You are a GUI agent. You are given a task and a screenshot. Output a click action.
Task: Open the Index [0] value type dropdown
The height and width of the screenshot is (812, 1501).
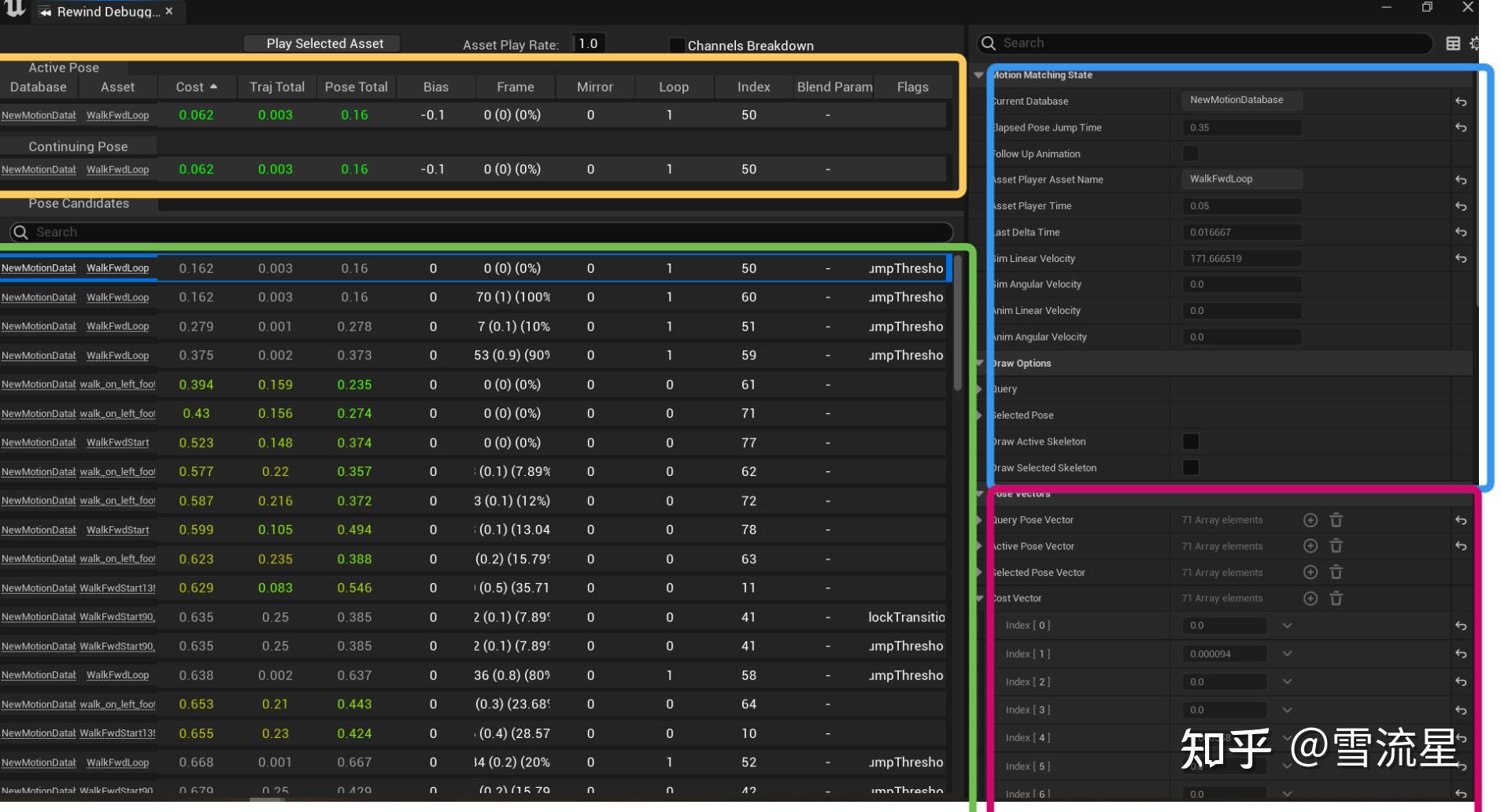click(x=1287, y=626)
